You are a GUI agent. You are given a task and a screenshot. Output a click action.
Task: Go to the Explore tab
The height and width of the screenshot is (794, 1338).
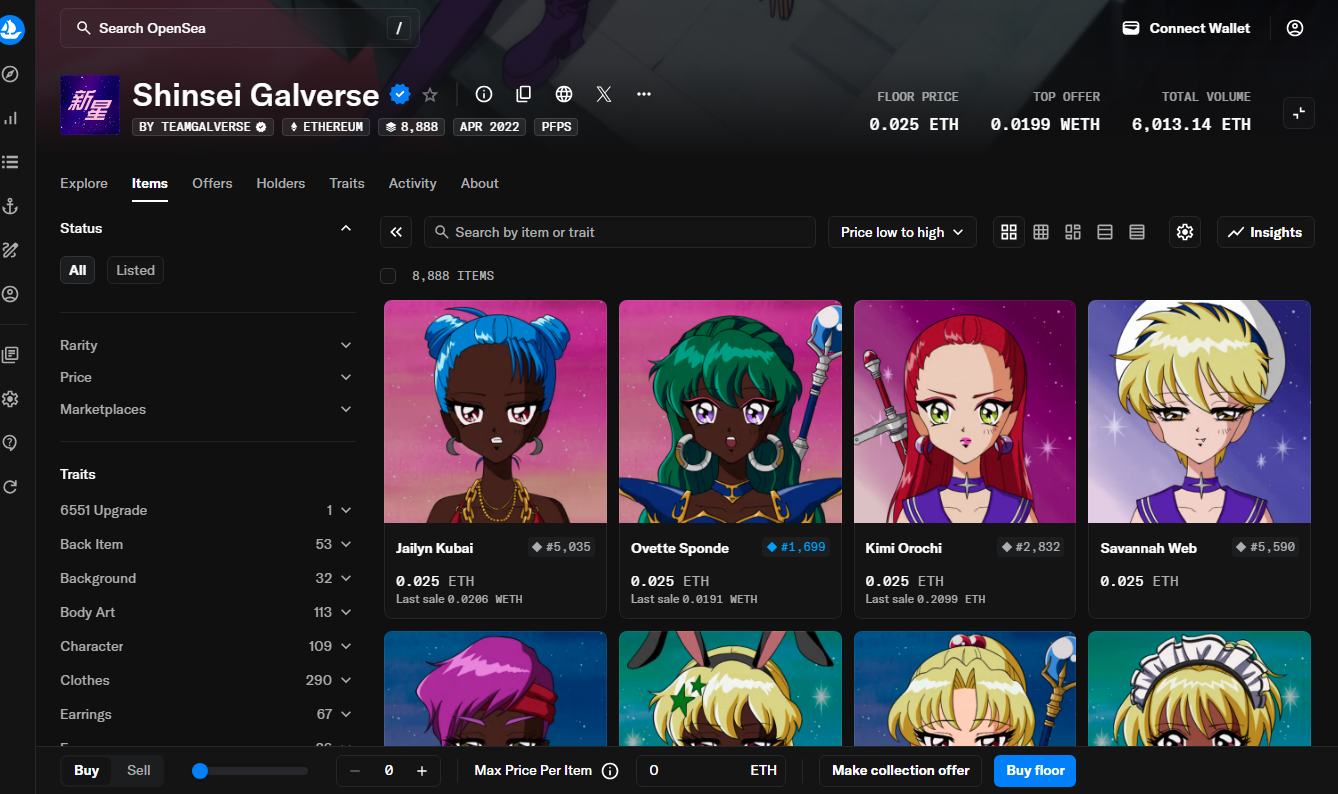84,183
